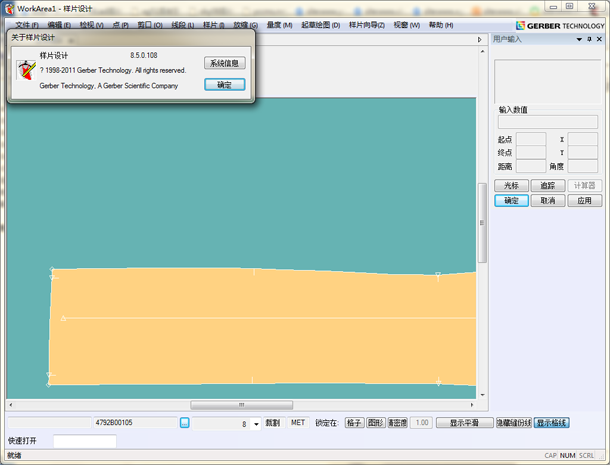Open the 帮助 (Help) menu

coord(441,25)
